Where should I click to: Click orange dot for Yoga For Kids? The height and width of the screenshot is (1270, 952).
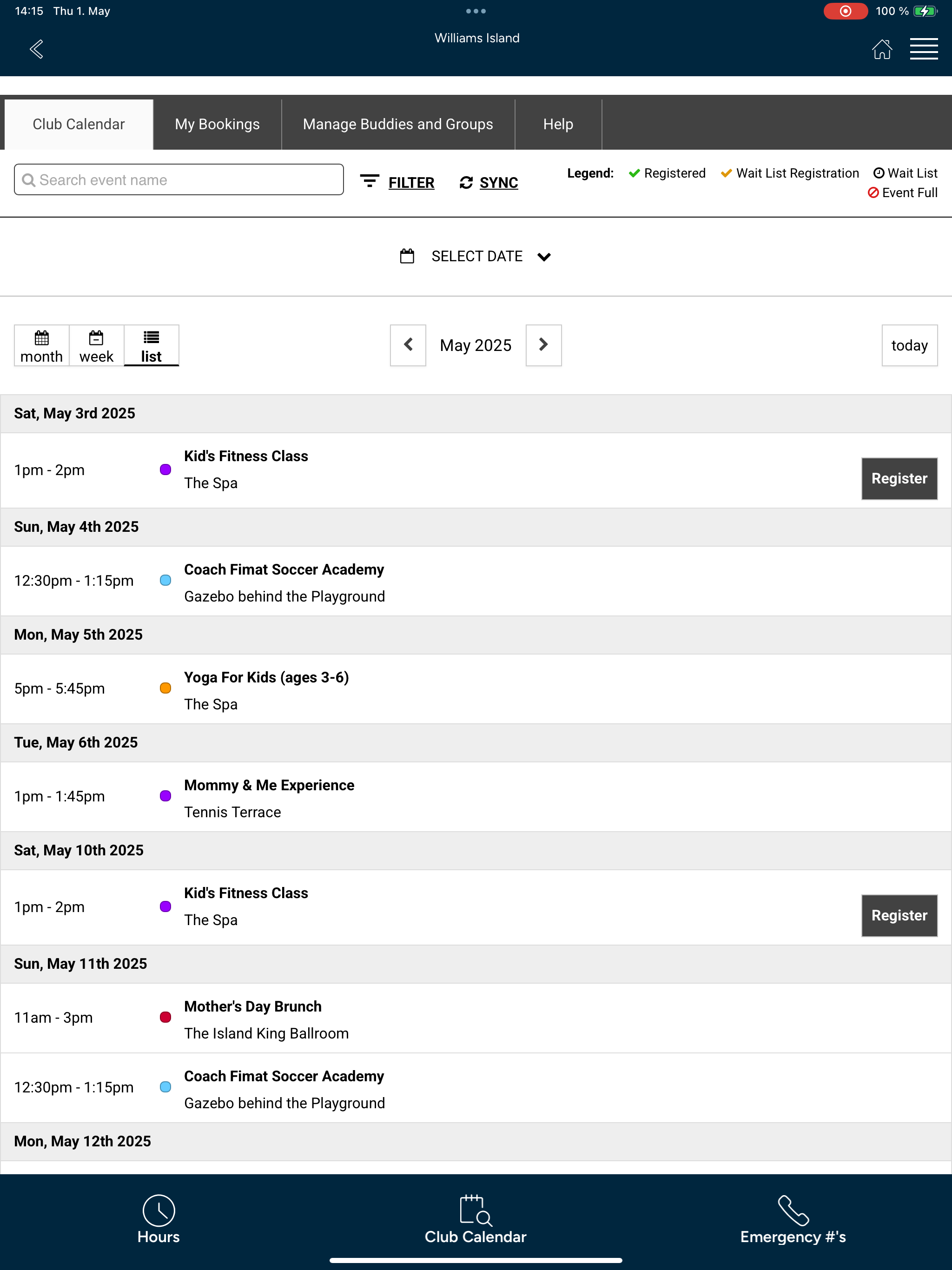point(165,688)
